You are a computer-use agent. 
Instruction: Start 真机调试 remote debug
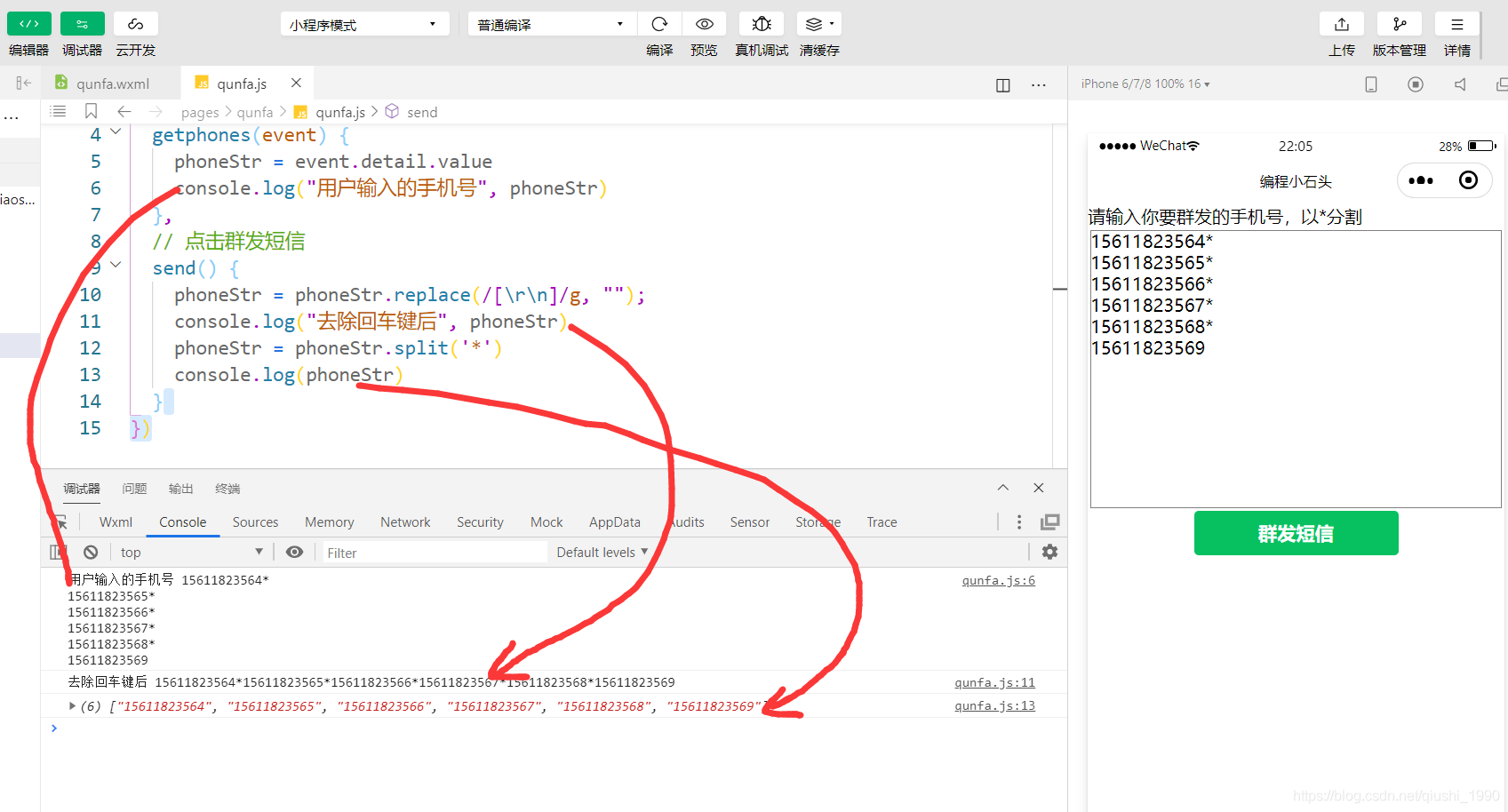(x=762, y=24)
